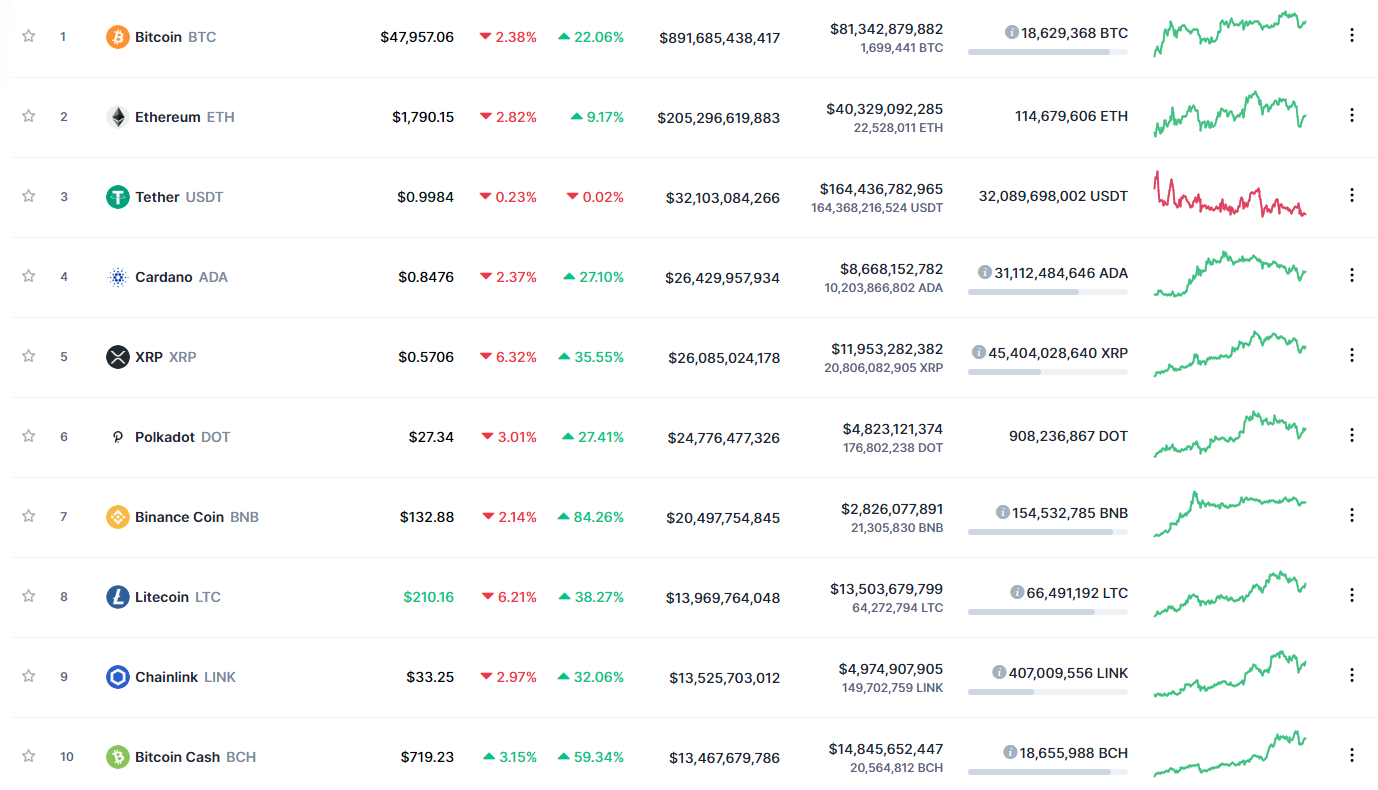This screenshot has width=1378, height=790.
Task: Favorite Bitcoin Cash with its star
Action: tap(29, 756)
